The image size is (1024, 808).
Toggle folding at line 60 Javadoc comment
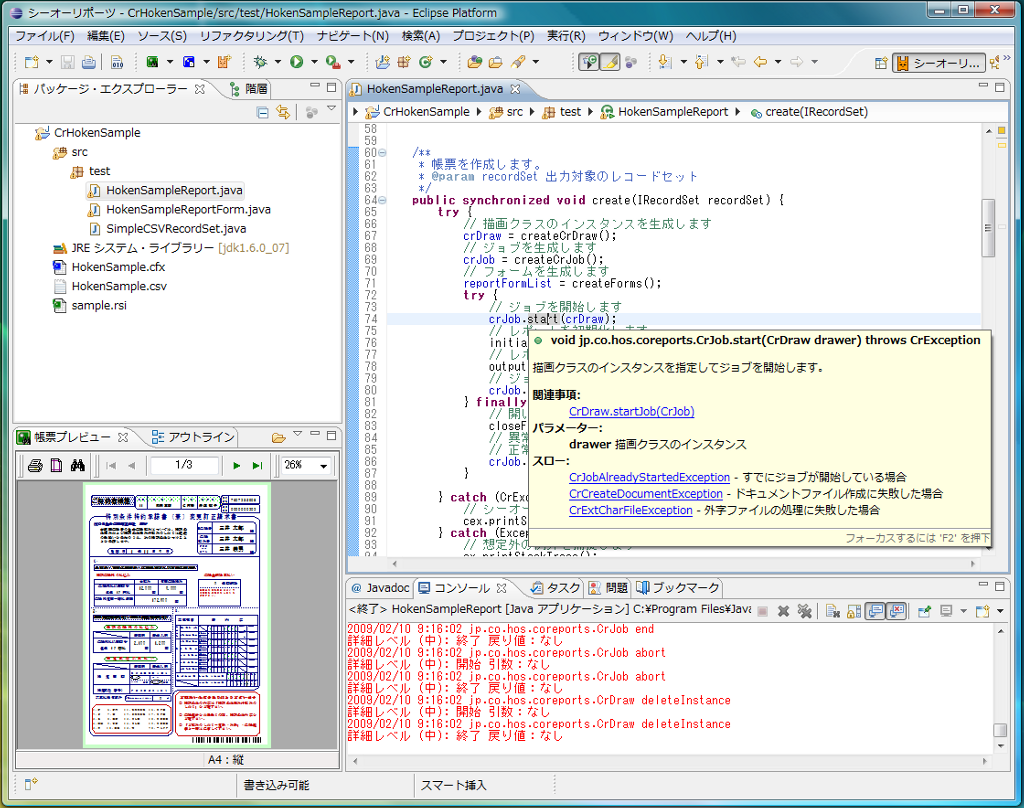(383, 153)
